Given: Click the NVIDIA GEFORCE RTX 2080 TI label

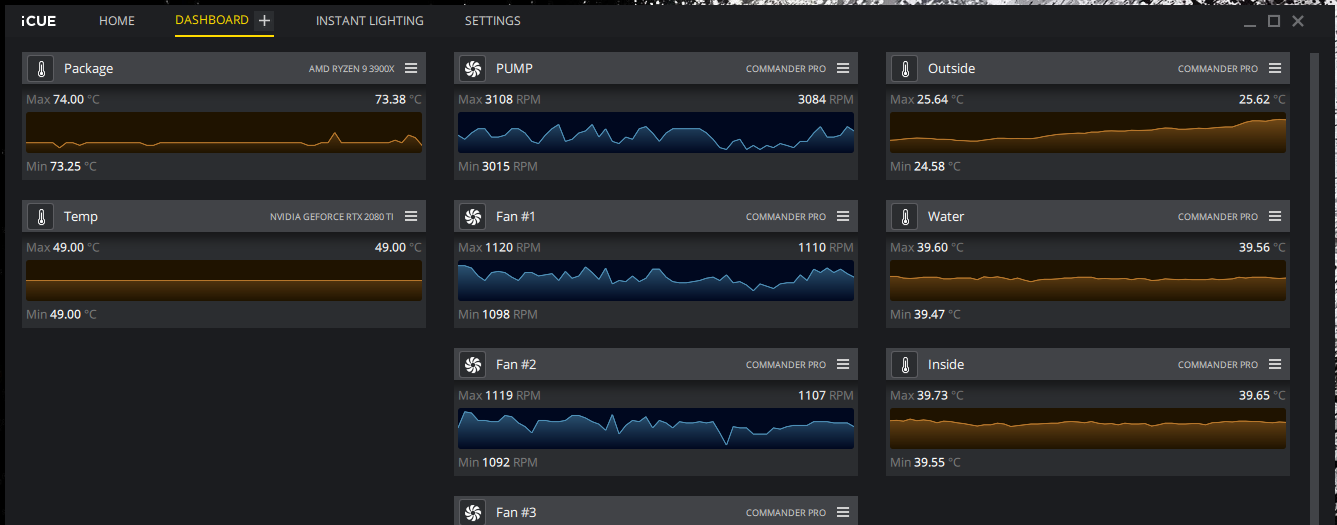Looking at the screenshot, I should pyautogui.click(x=332, y=217).
